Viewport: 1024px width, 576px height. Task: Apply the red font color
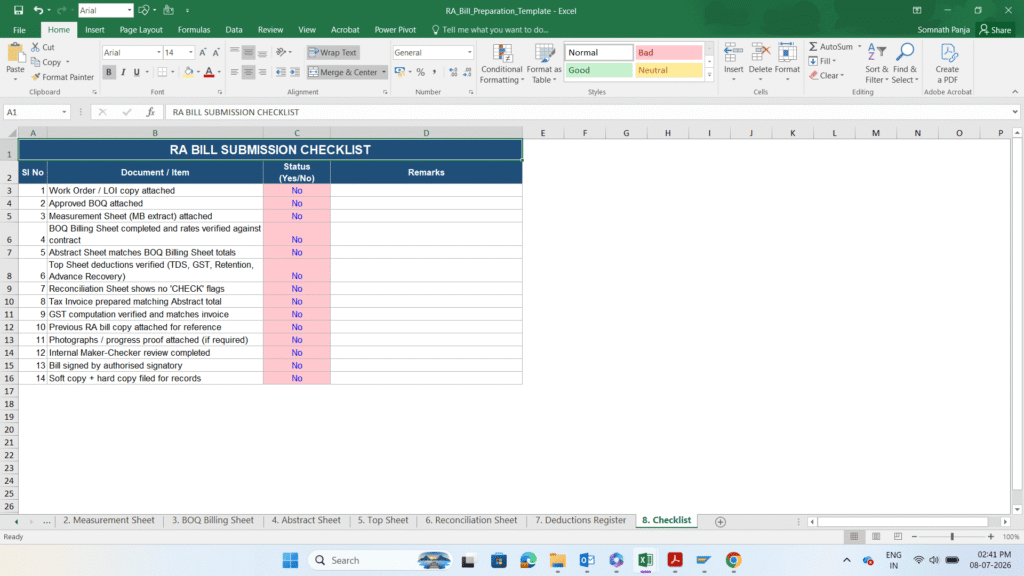coord(209,72)
